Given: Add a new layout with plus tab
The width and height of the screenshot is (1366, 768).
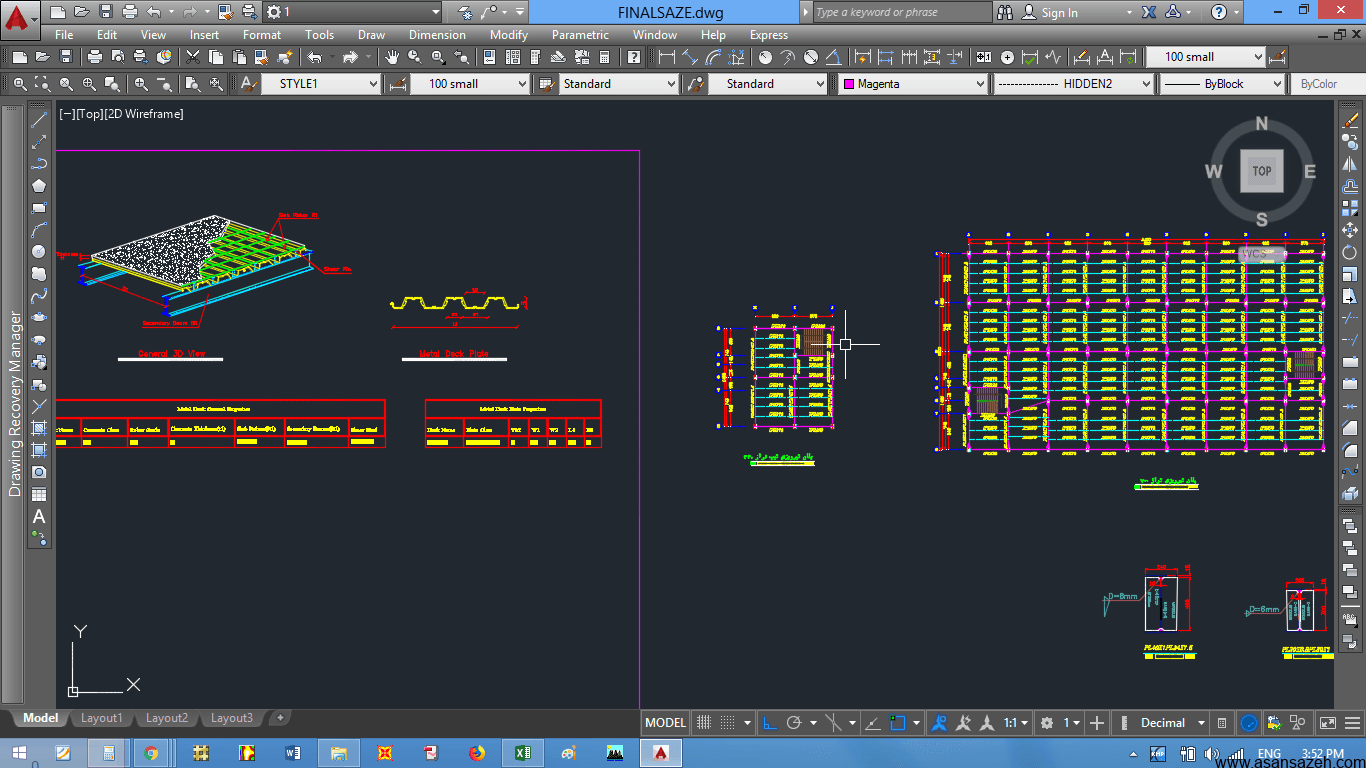Looking at the screenshot, I should [x=281, y=718].
